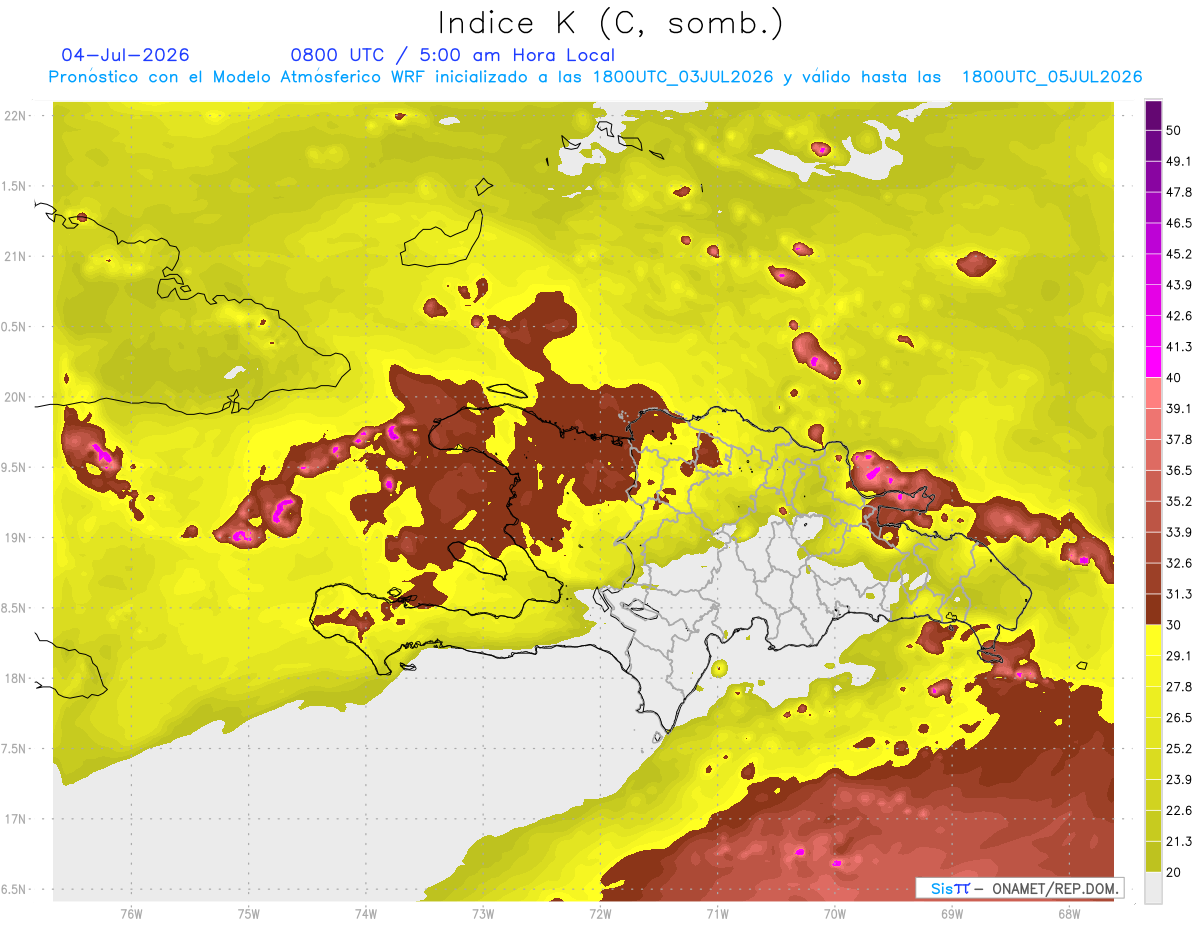Click the '0800 UTC / 5:00 am Hora Local' time label
This screenshot has width=1200, height=927.
[452, 55]
